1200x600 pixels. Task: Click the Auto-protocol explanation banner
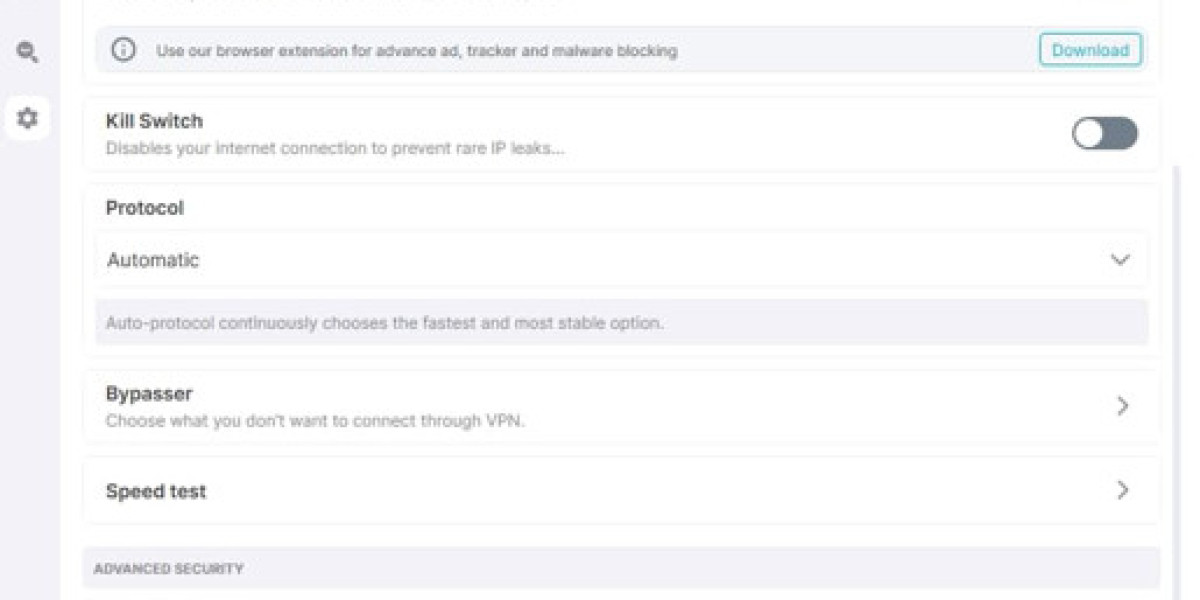[620, 321]
